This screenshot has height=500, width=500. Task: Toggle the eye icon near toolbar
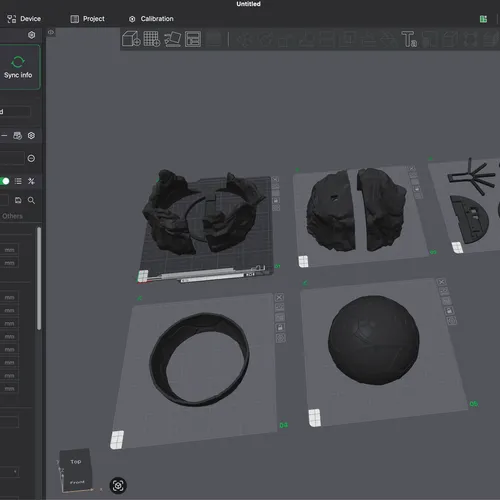[x=51, y=32]
